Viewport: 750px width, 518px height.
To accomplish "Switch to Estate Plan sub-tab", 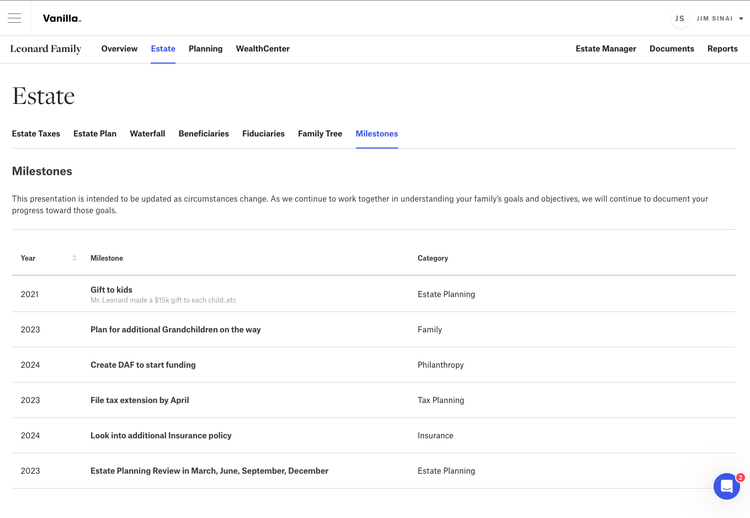I will click(x=95, y=133).
